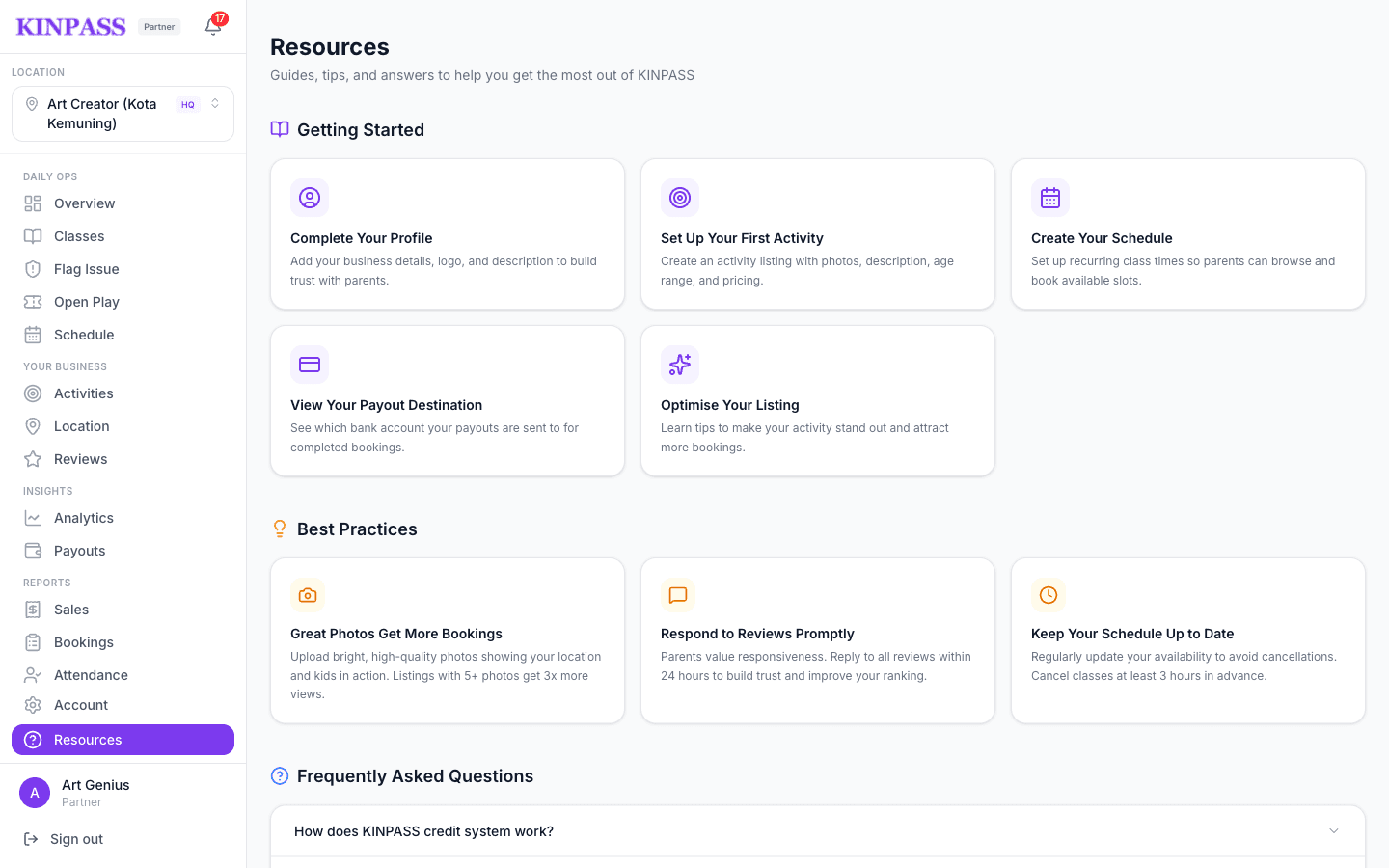Click the Create Your Schedule calendar icon
Screen dimensions: 1389x868
1050,198
